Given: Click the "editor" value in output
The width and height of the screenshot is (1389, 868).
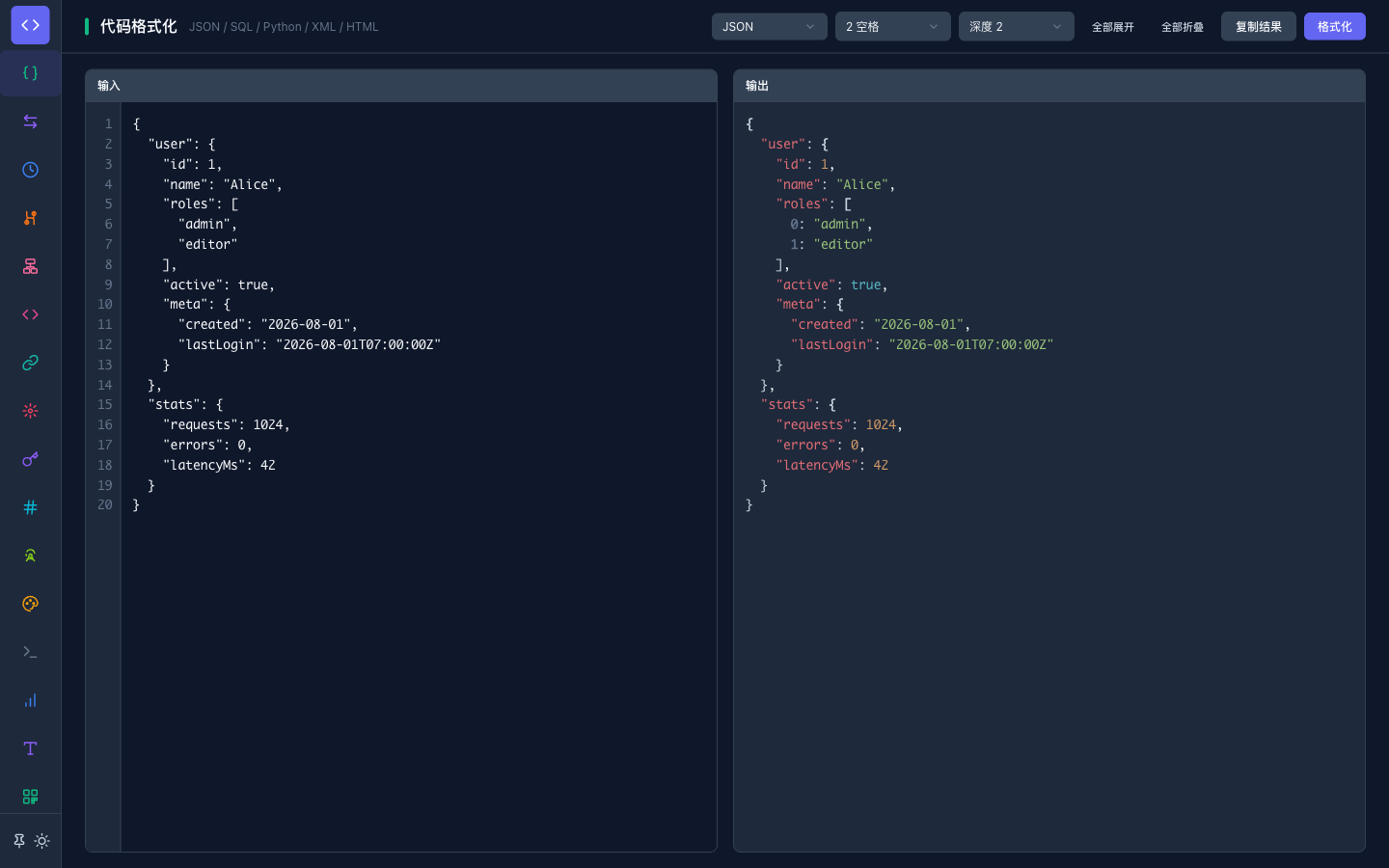Looking at the screenshot, I should click(843, 244).
